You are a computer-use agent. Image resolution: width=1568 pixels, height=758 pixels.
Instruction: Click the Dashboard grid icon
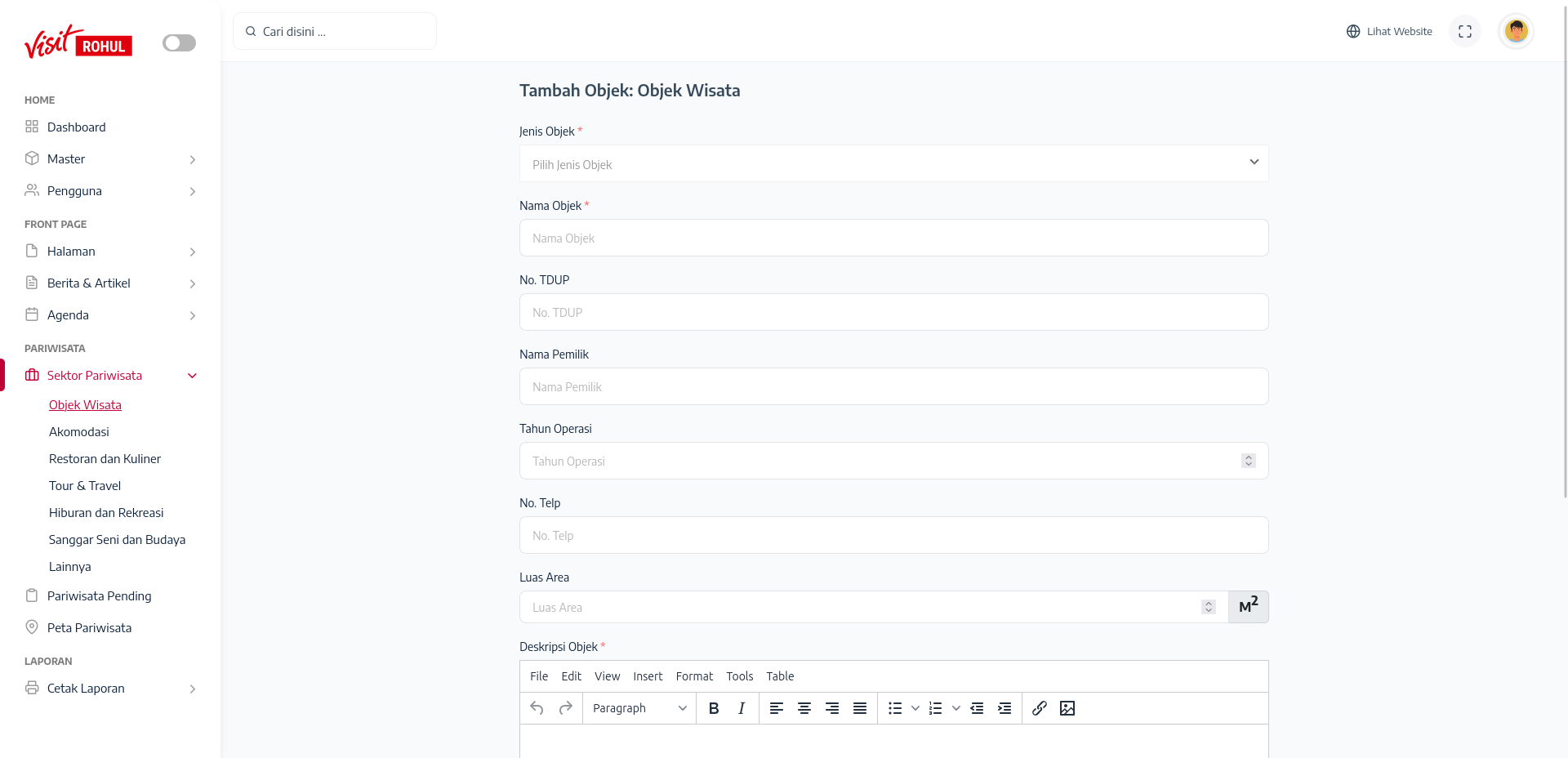tap(32, 126)
